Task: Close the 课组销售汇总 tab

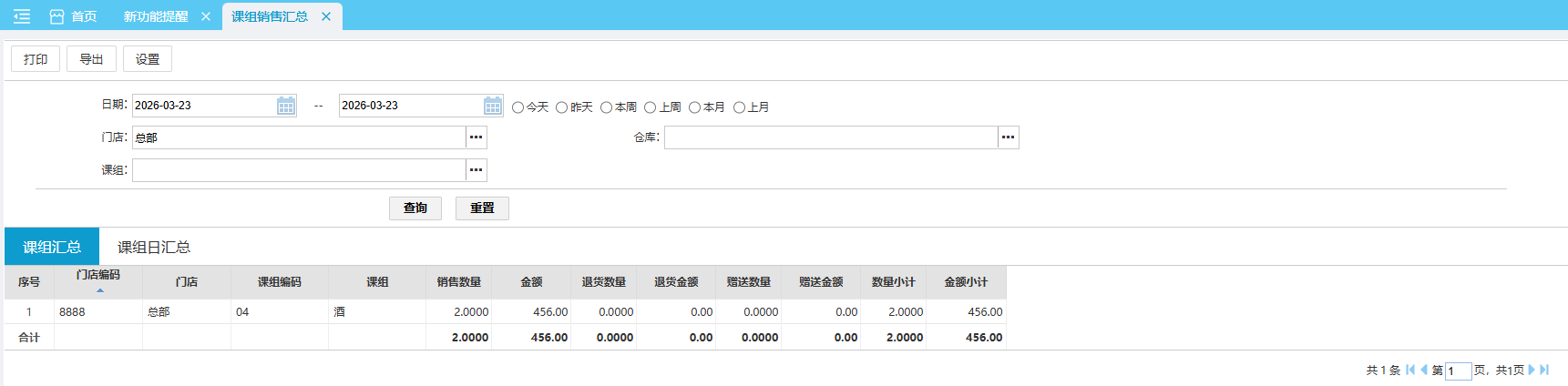Action: coord(326,16)
